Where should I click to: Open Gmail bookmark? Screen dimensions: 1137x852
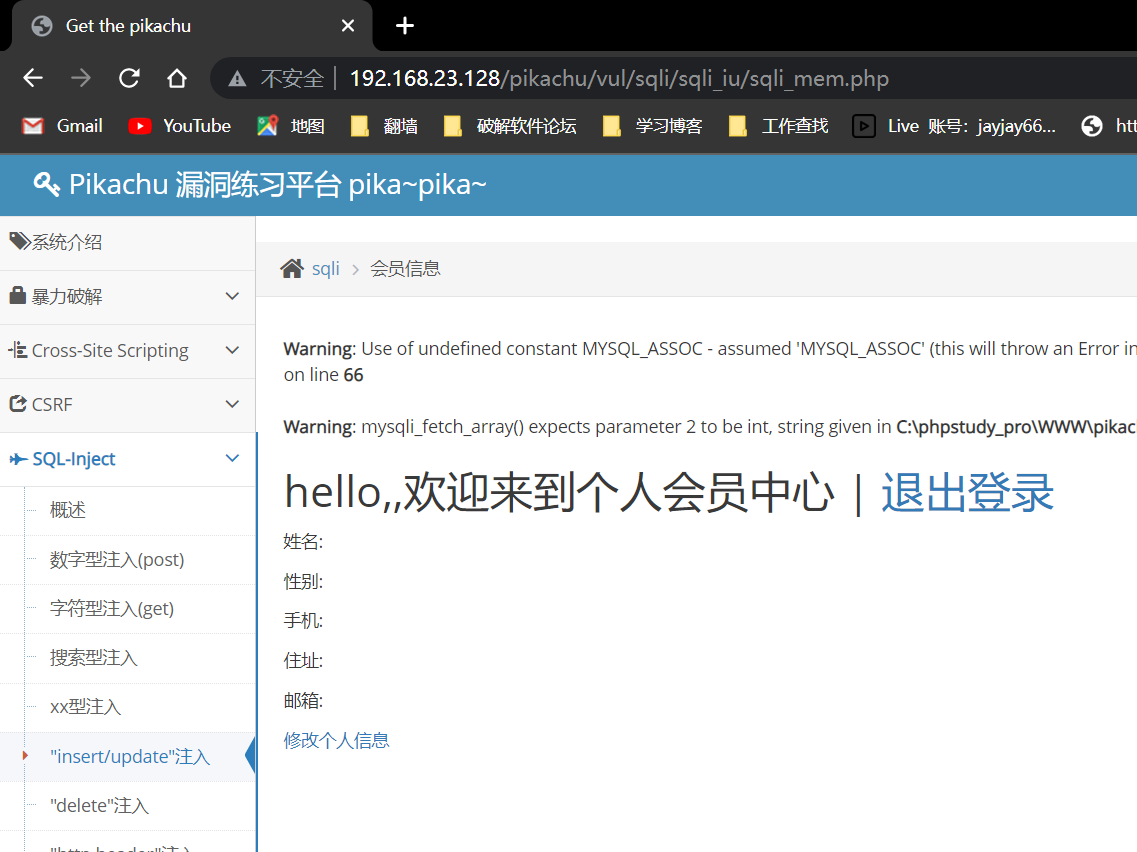[62, 126]
